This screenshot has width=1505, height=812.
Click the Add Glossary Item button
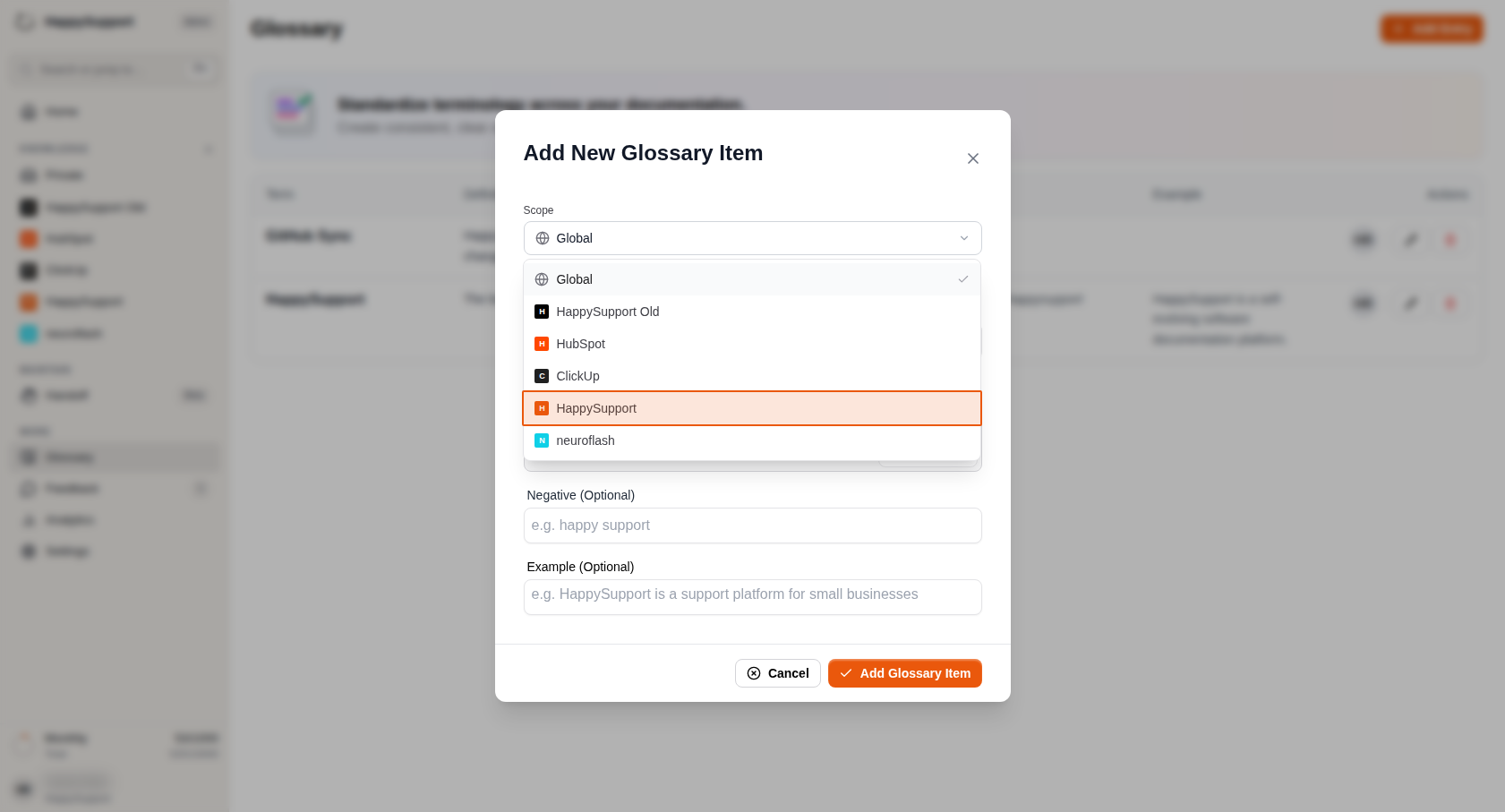tap(904, 673)
